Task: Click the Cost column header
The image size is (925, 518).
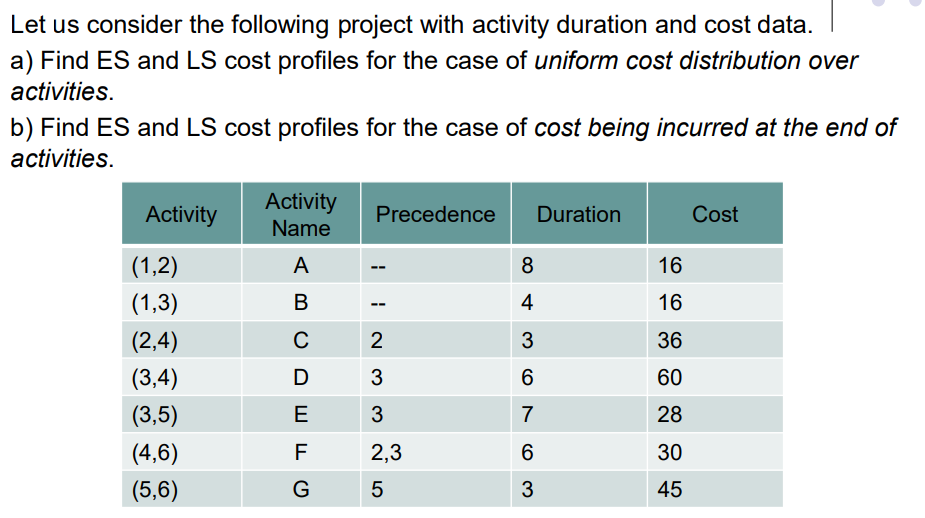Action: [x=715, y=214]
